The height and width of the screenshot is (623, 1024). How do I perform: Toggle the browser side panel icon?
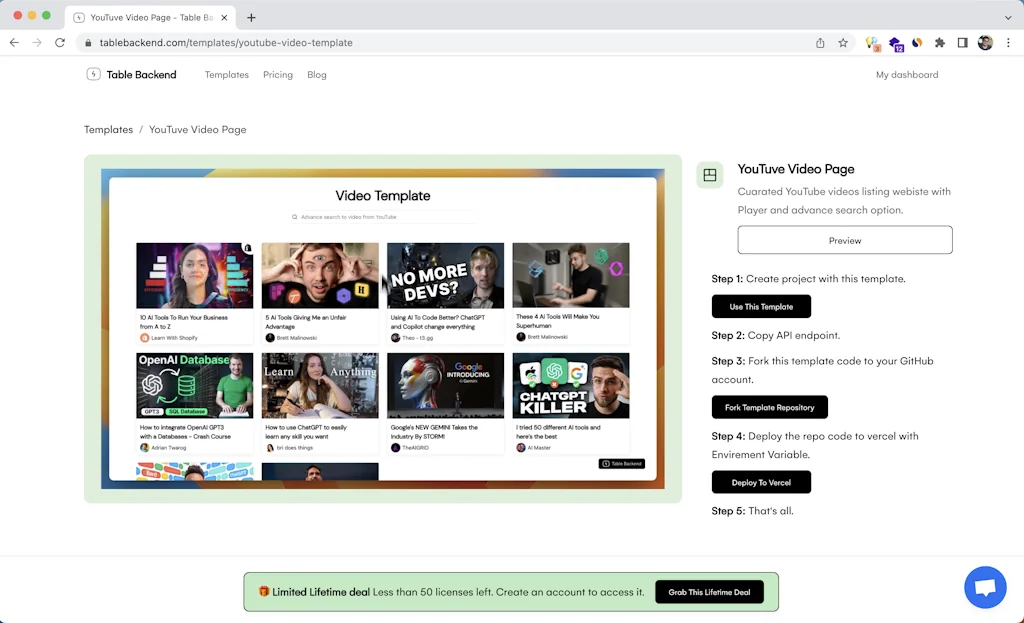[962, 43]
